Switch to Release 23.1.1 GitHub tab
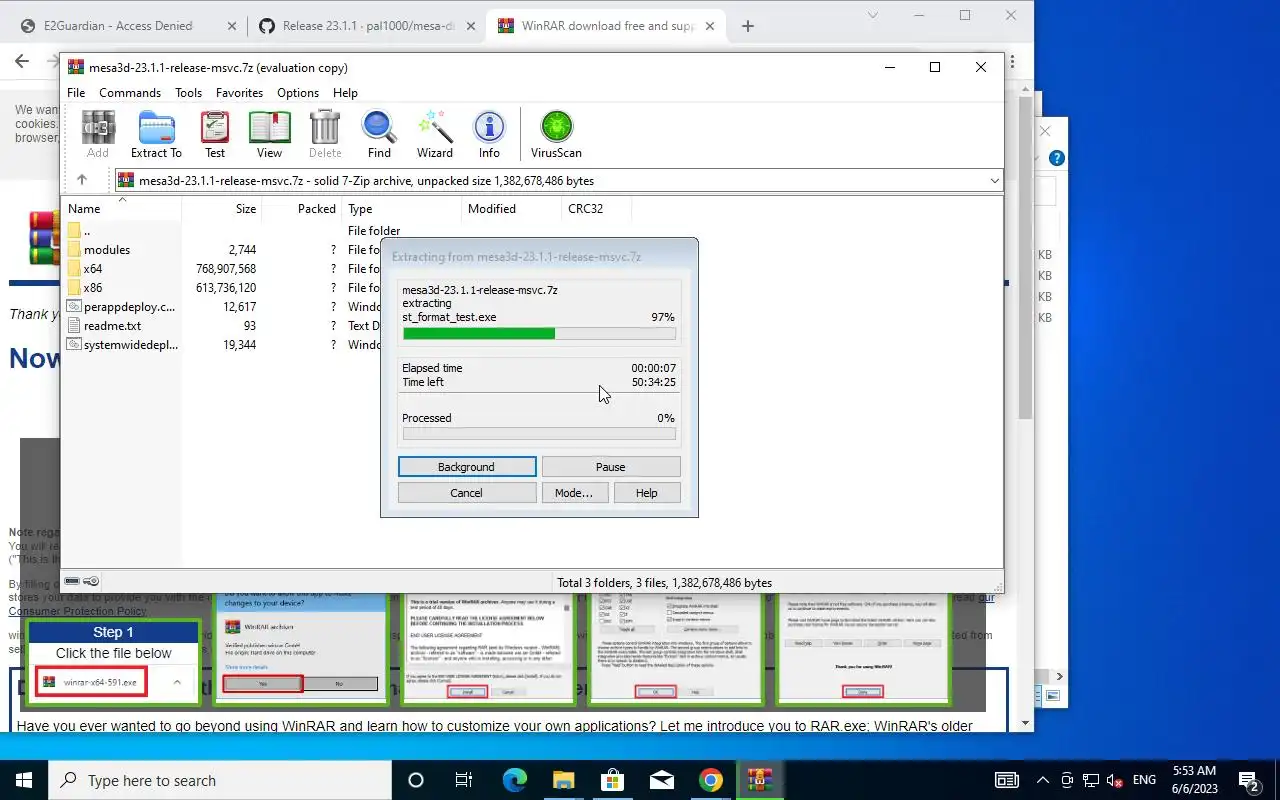 [365, 26]
